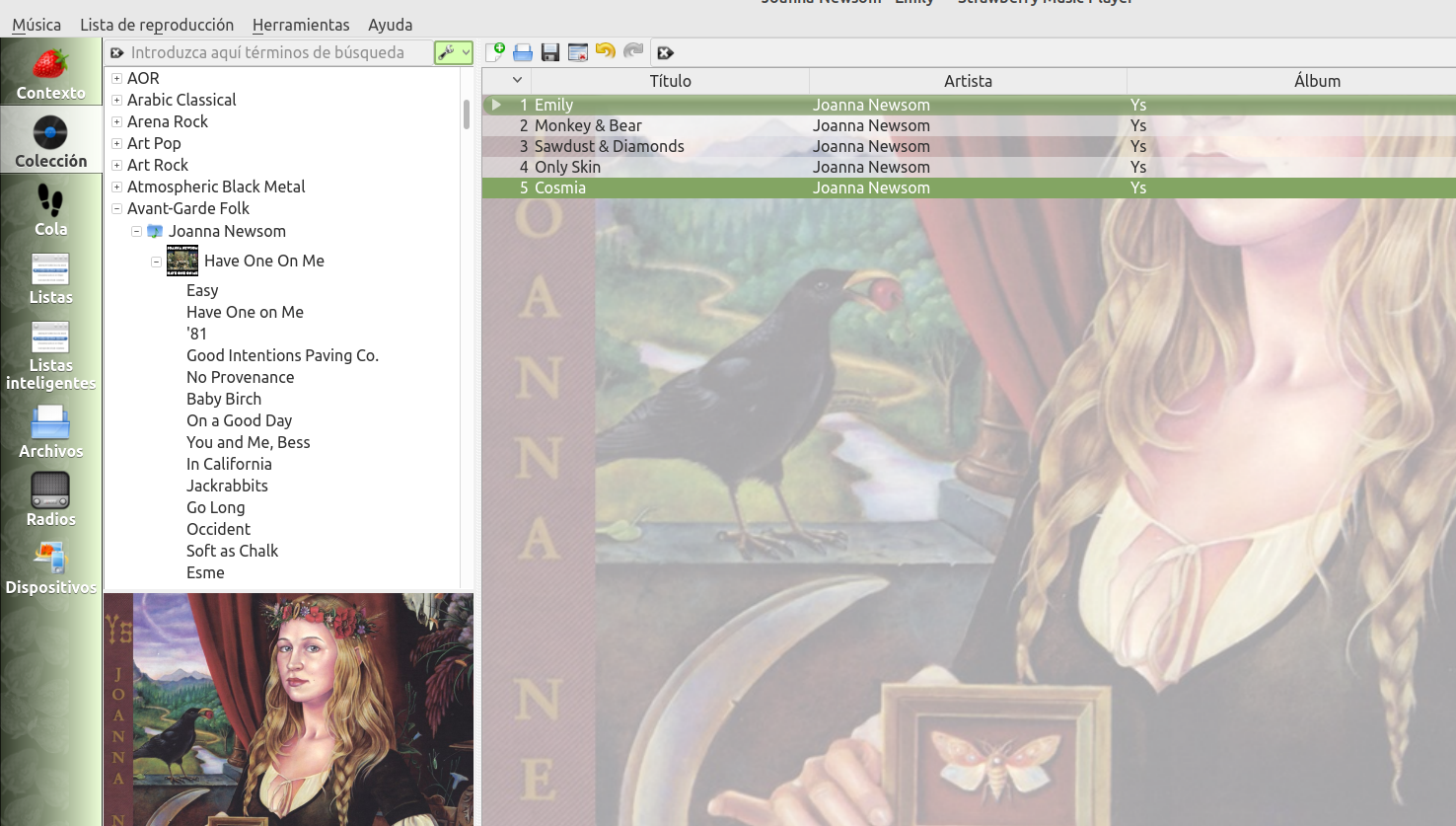This screenshot has height=826, width=1456.
Task: Click the save playlist floppy icon
Action: (550, 52)
